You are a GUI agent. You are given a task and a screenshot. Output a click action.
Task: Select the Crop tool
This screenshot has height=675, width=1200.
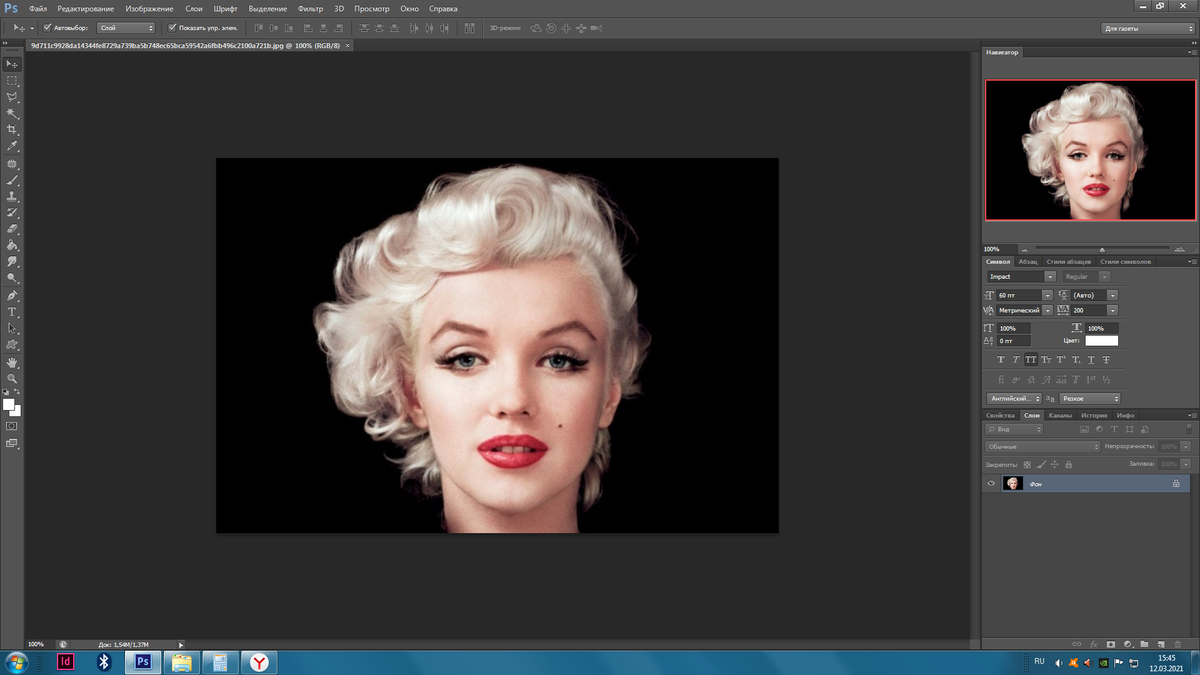click(12, 130)
